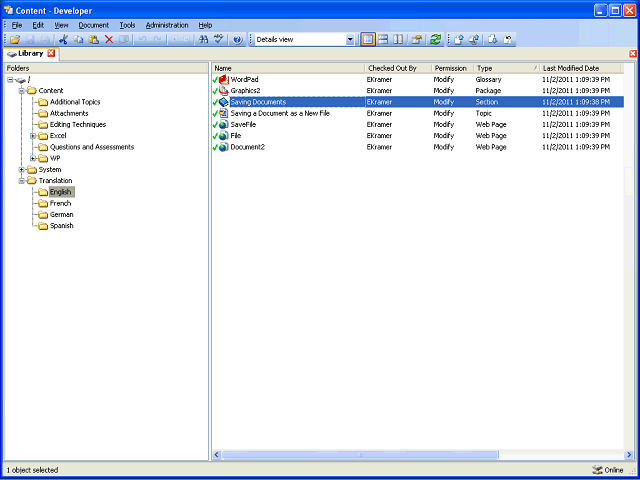Run the ABC spell check icon

[x=219, y=40]
